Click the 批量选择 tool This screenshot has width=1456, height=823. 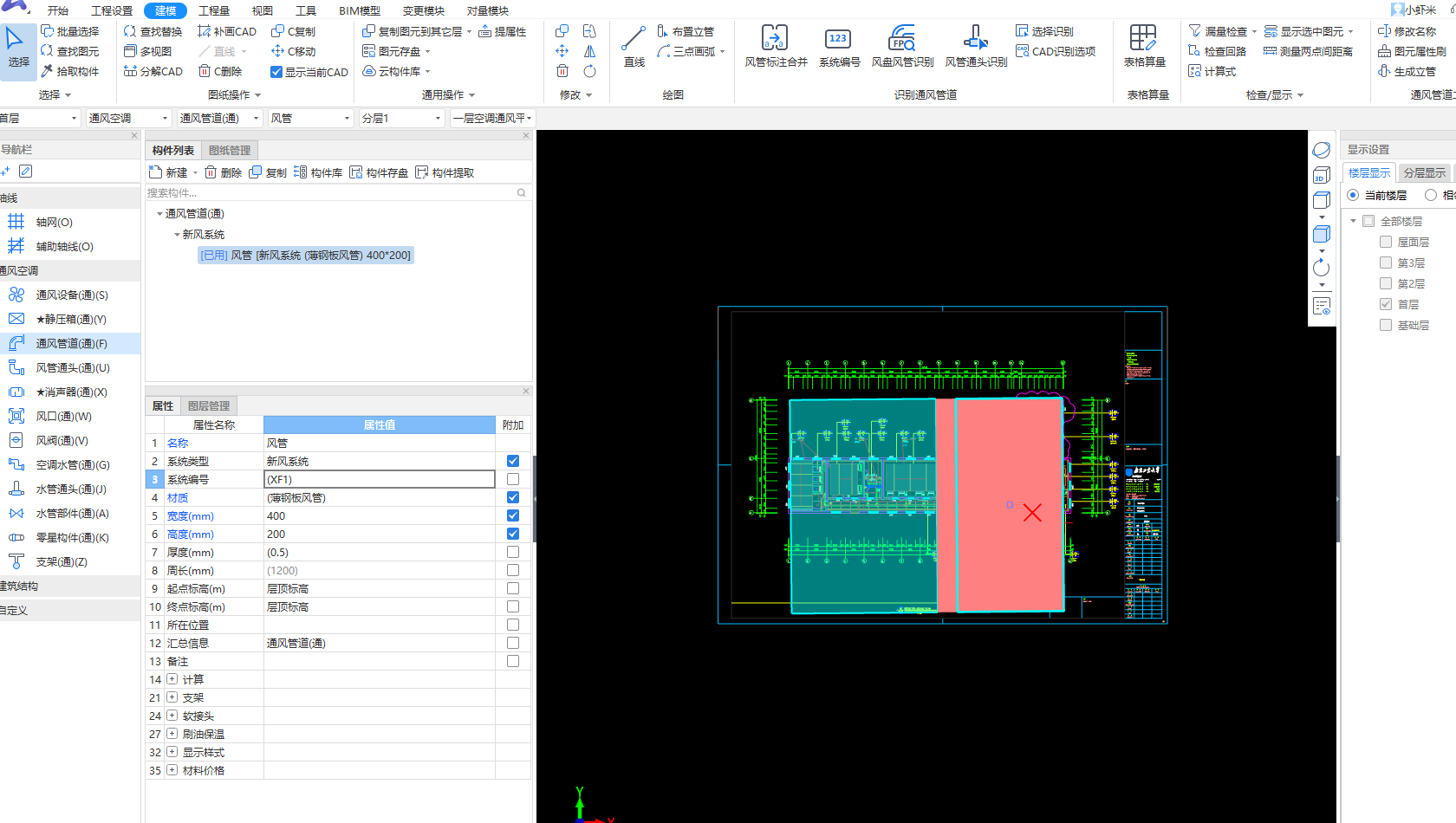pyautogui.click(x=70, y=31)
